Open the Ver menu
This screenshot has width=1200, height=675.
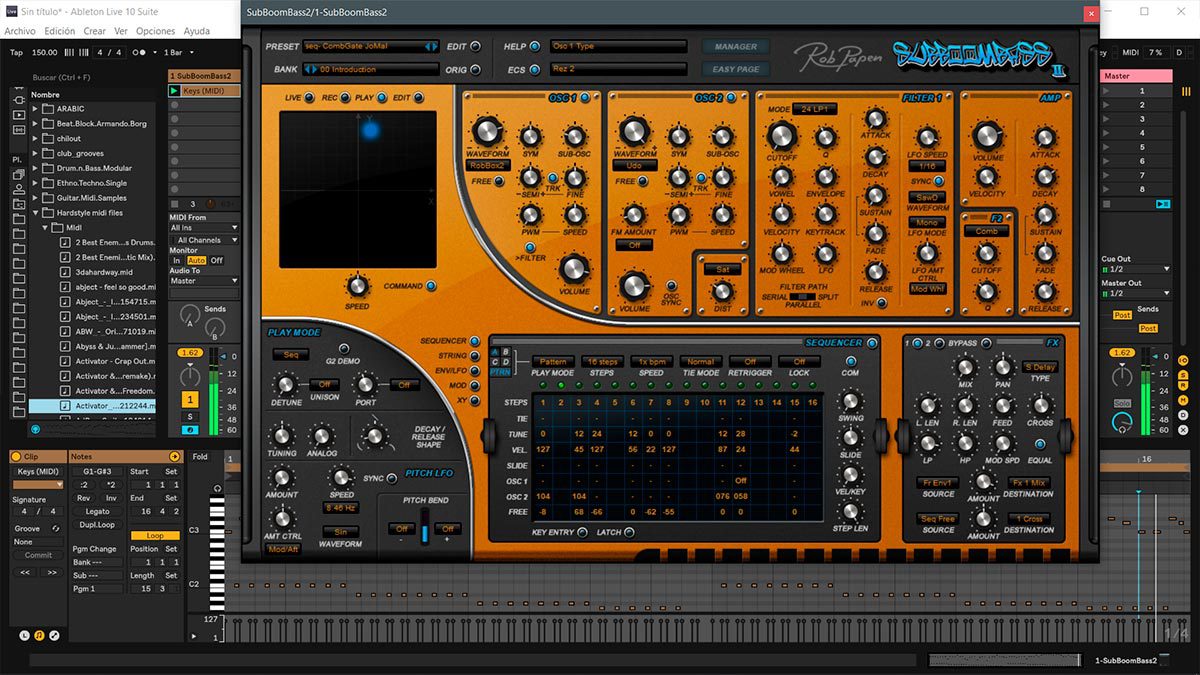[121, 31]
